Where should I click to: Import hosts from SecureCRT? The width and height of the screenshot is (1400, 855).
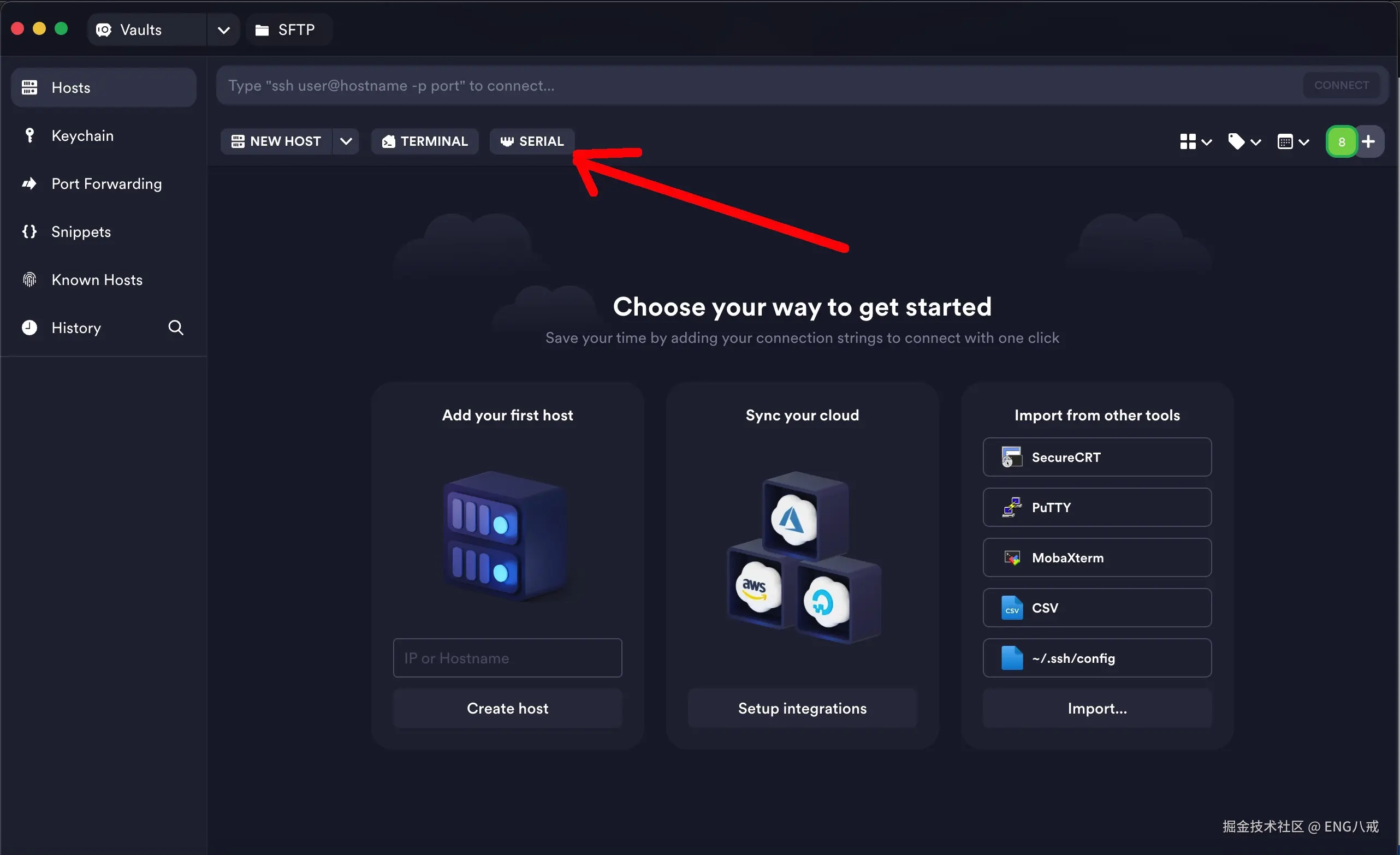tap(1097, 458)
